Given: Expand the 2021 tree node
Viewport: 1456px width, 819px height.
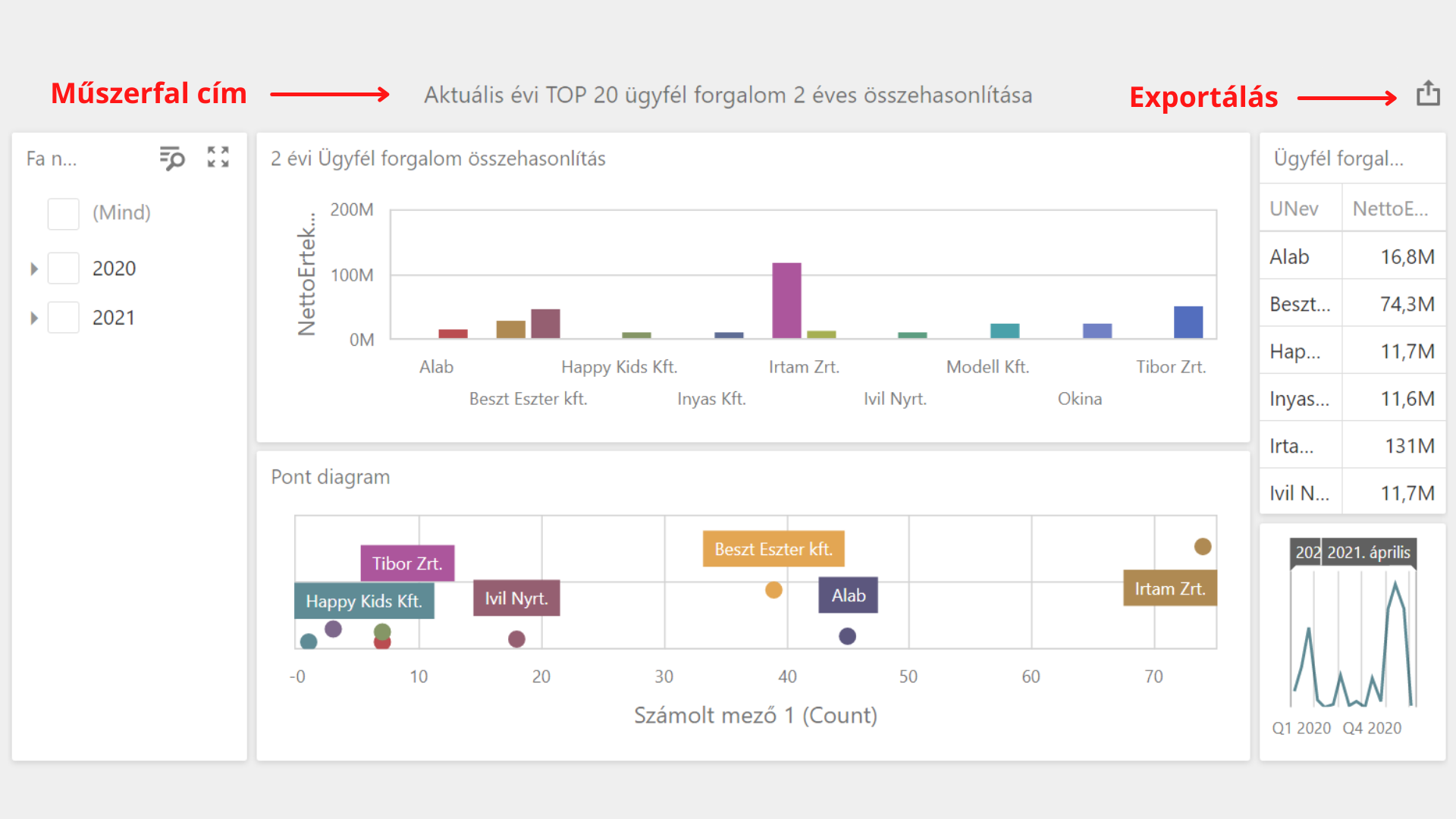Looking at the screenshot, I should [34, 318].
